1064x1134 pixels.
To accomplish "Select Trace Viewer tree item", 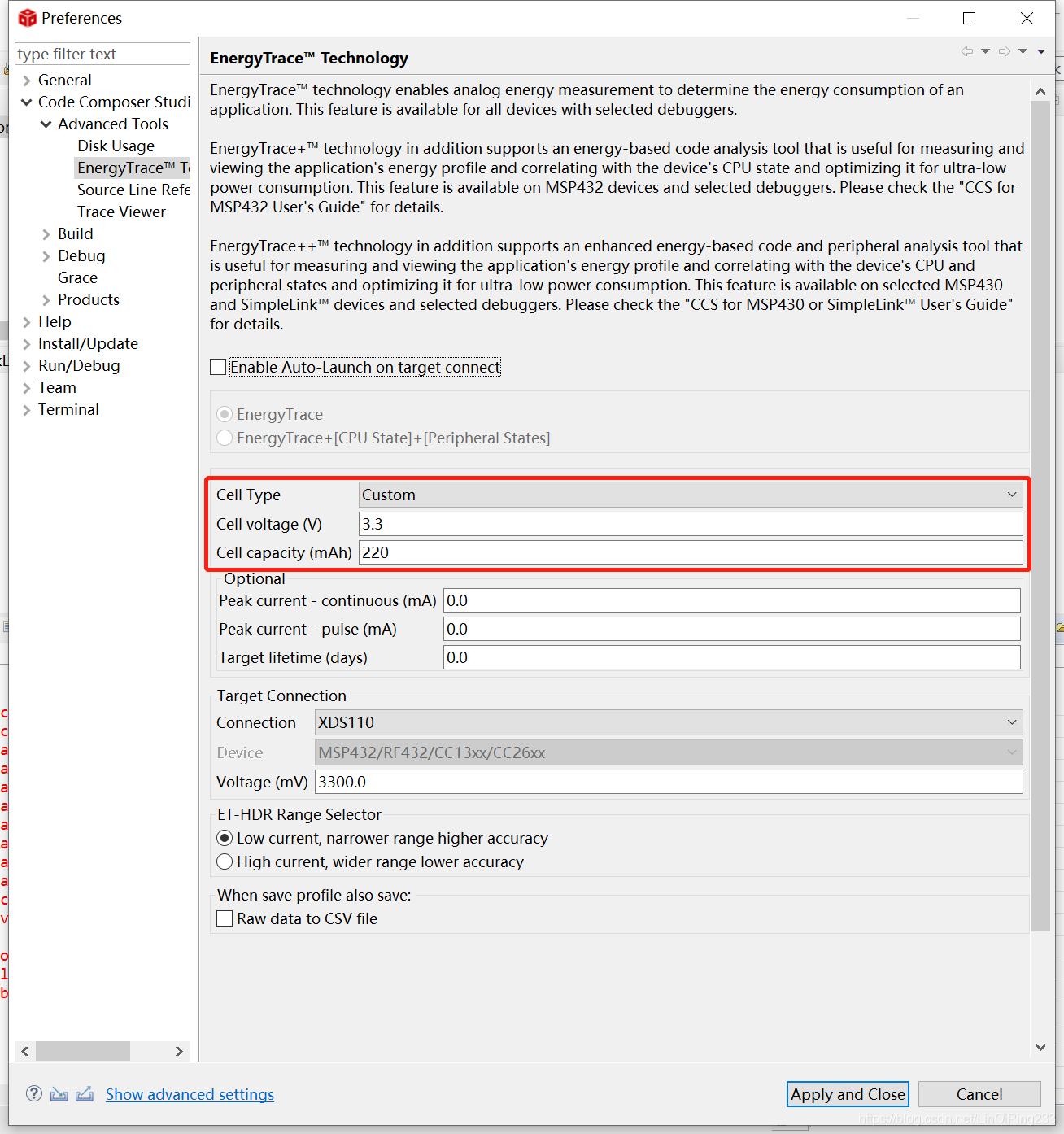I will tap(121, 212).
